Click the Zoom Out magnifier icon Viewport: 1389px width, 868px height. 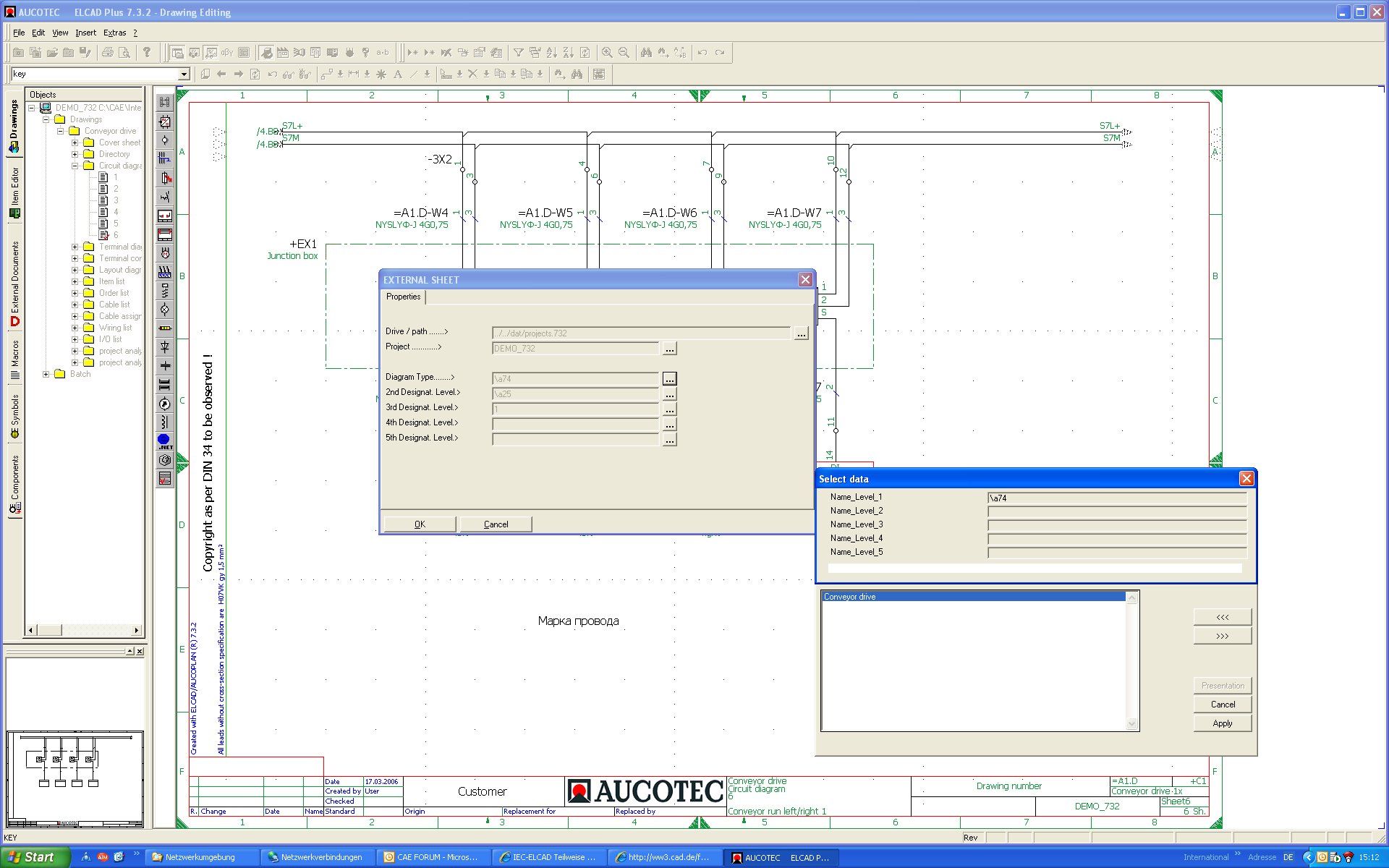624,52
